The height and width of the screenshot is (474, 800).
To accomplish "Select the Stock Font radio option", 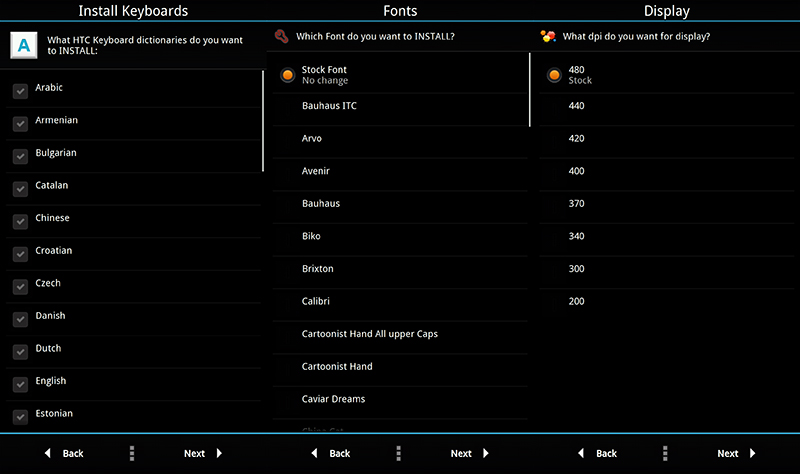I will click(x=287, y=74).
